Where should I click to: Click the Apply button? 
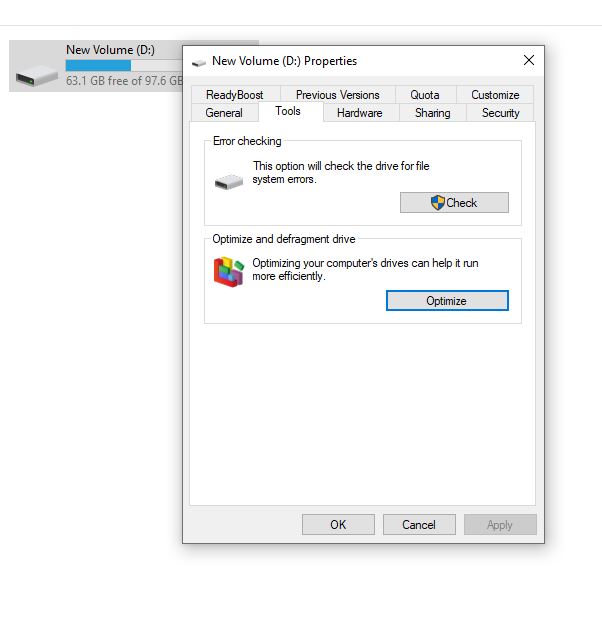click(x=500, y=524)
